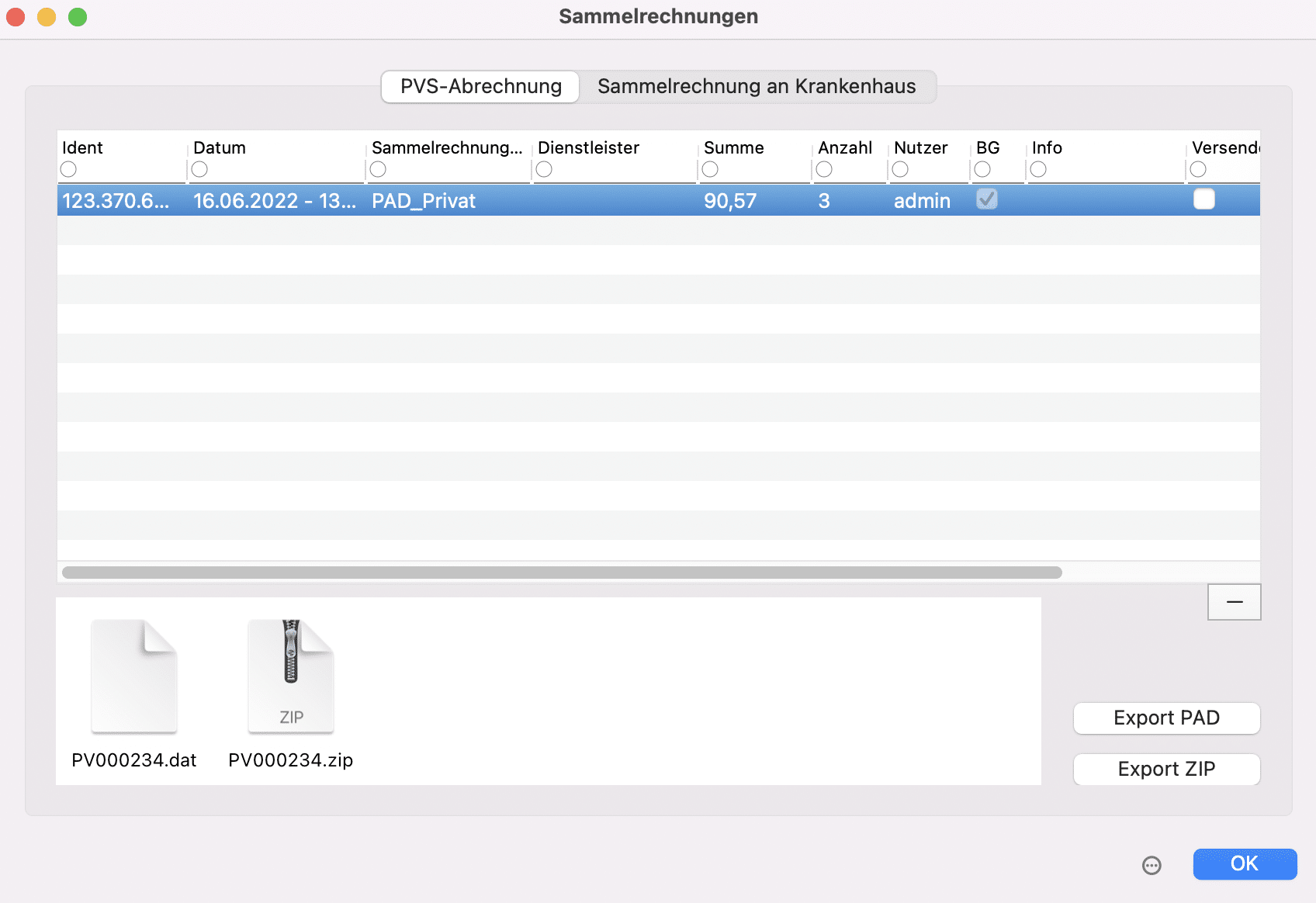Click the 16.06.2022 date cell
The height and width of the screenshot is (903, 1316).
pyautogui.click(x=275, y=201)
